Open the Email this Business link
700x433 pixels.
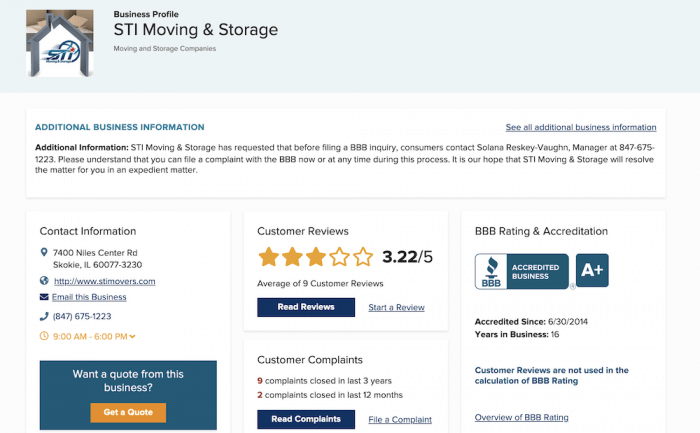pyautogui.click(x=89, y=297)
